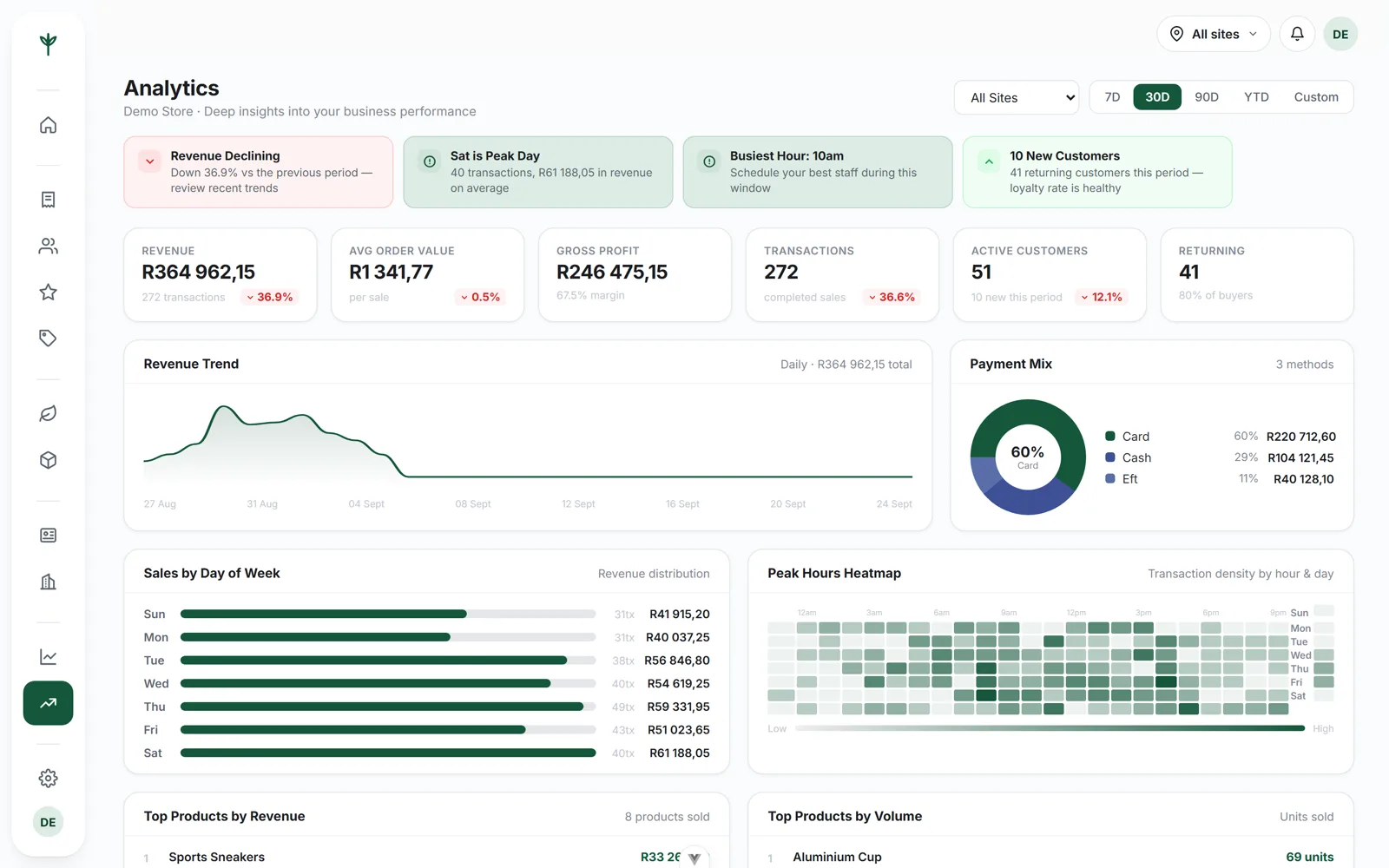1389x868 pixels.
Task: Open the ID card icon in the sidebar
Action: click(49, 536)
